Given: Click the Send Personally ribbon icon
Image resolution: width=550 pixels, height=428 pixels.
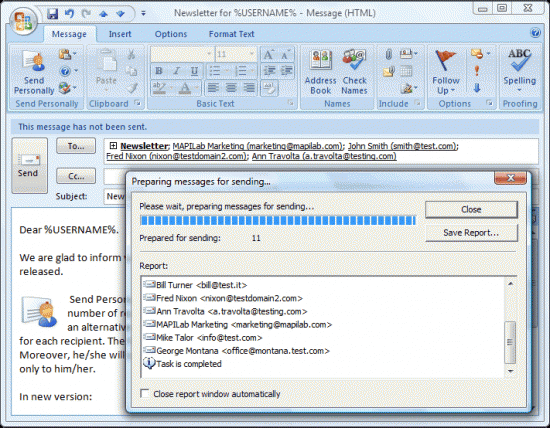Looking at the screenshot, I should [34, 72].
